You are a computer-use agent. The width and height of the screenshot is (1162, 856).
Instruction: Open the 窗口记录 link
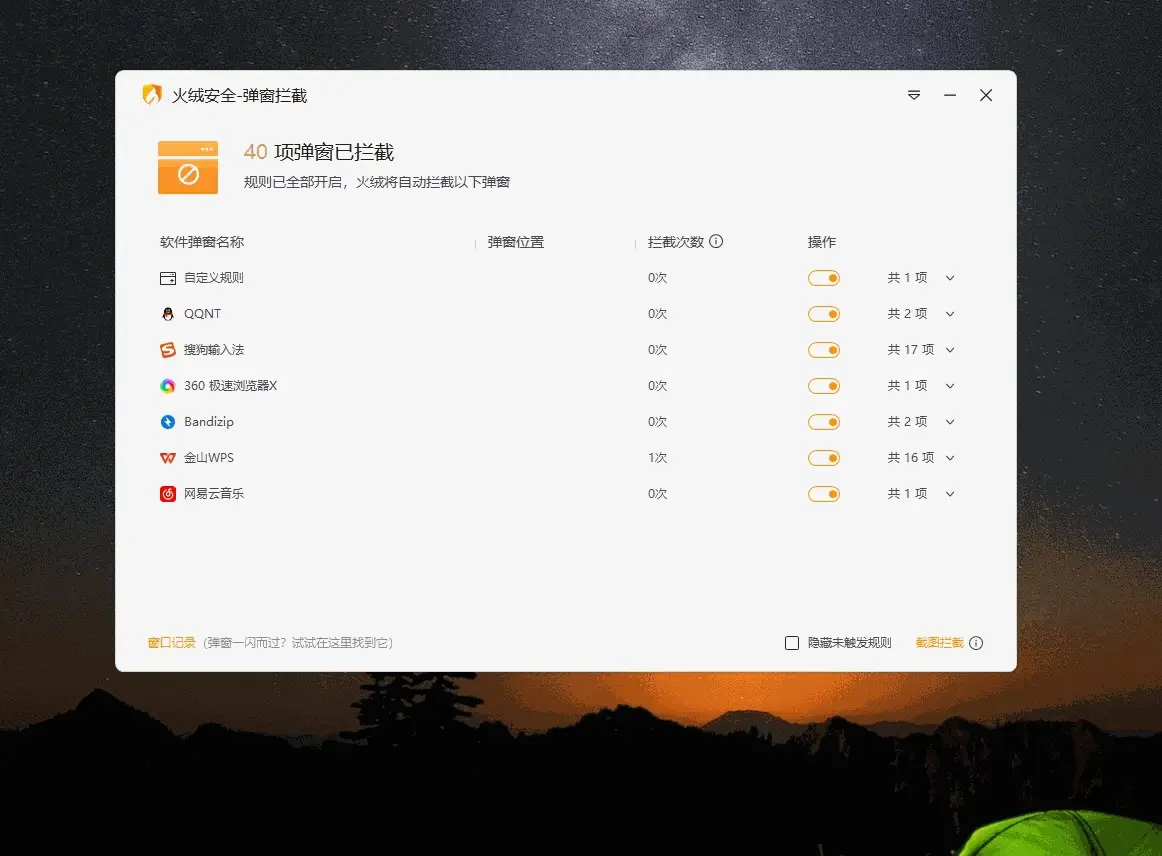pos(172,643)
